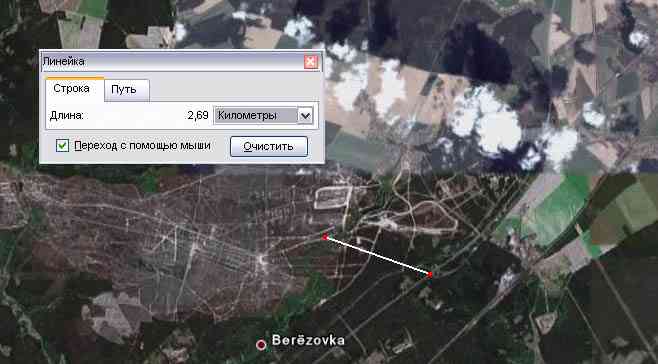Close the Линейка ruler dialog

click(311, 62)
